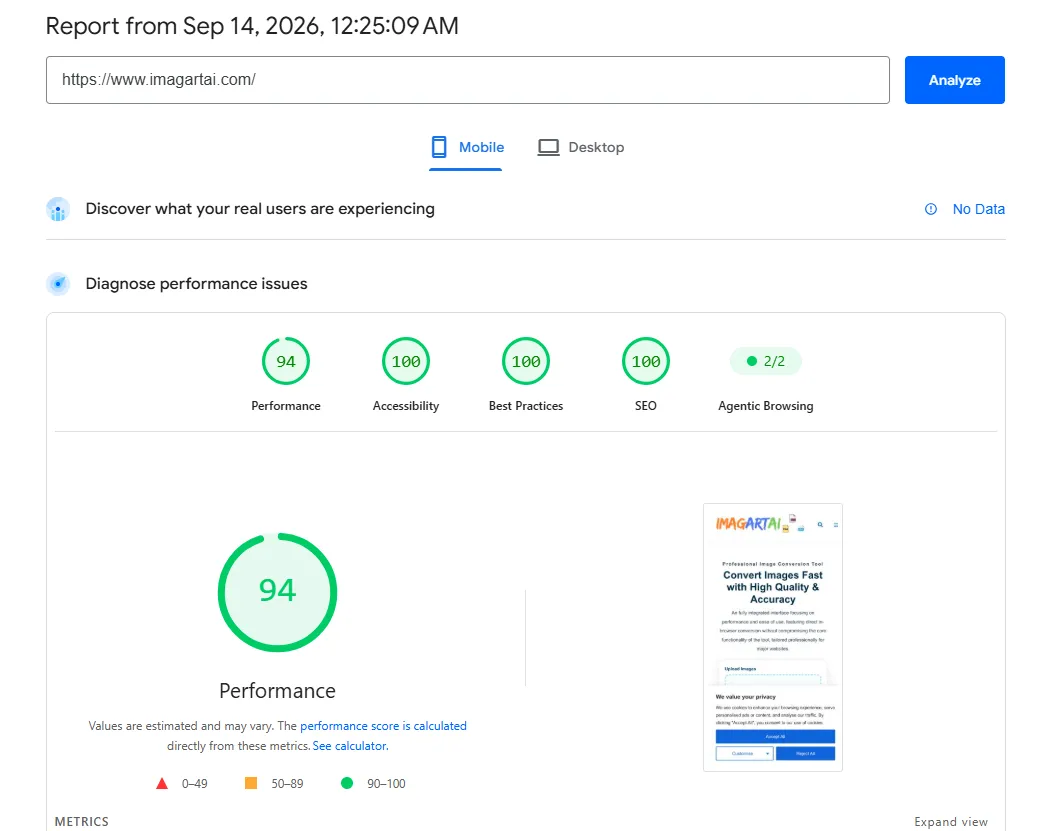Click the 'Diagnose performance issues' heading
The height and width of the screenshot is (831, 1037).
point(196,284)
